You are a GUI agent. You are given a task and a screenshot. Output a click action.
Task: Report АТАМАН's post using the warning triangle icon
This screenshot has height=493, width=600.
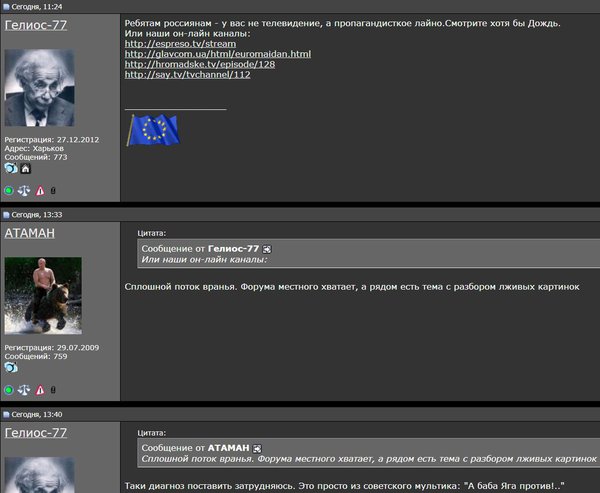40,390
